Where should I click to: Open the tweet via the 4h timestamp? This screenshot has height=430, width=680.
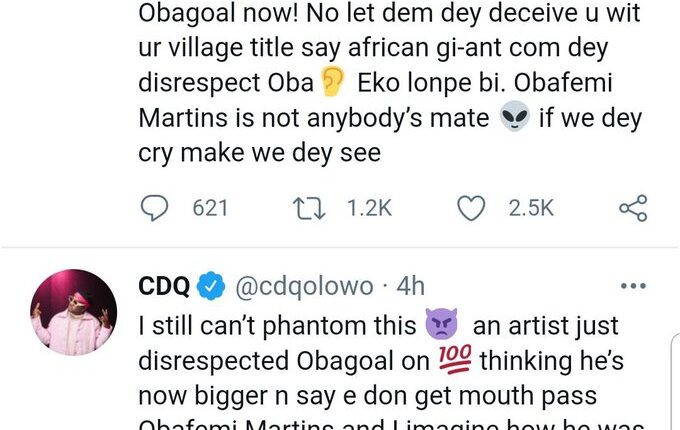pos(410,287)
